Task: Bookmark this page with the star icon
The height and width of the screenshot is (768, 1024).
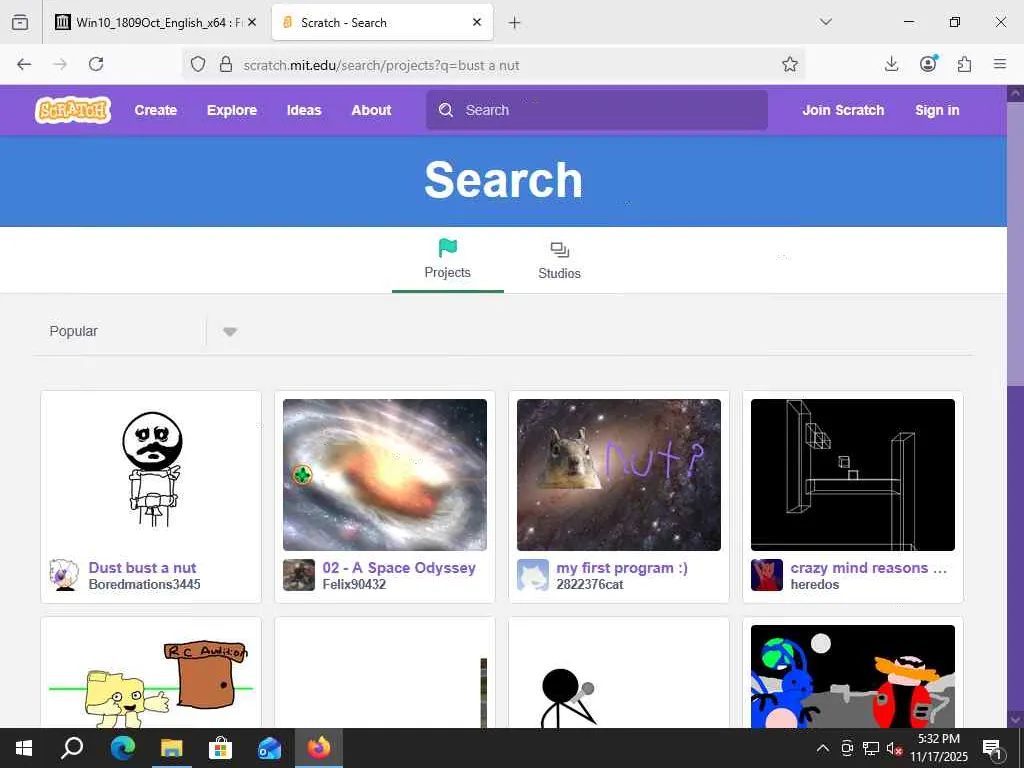Action: (790, 64)
